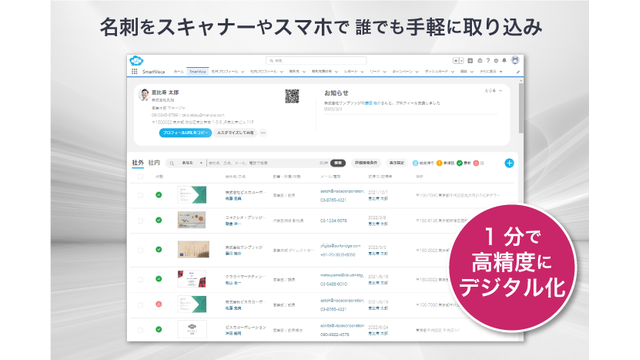Click the card keyword search field

[262, 163]
